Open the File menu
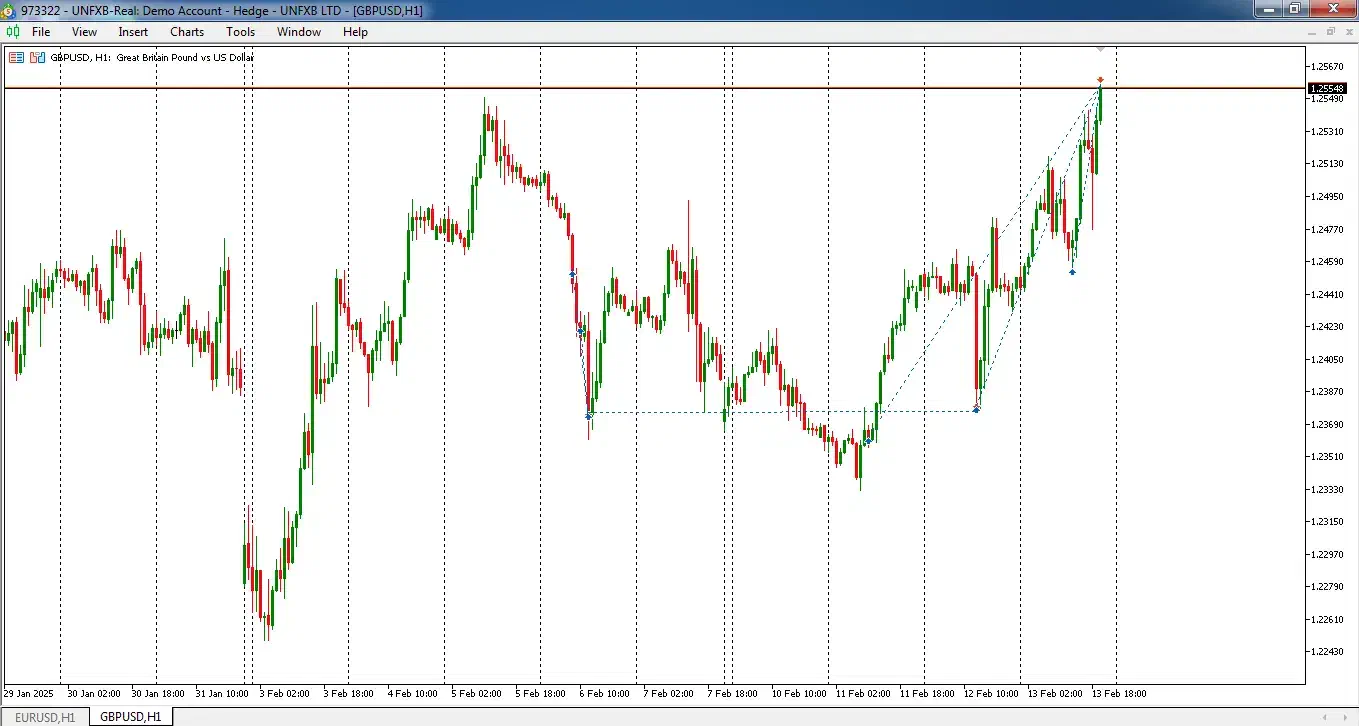 point(41,32)
